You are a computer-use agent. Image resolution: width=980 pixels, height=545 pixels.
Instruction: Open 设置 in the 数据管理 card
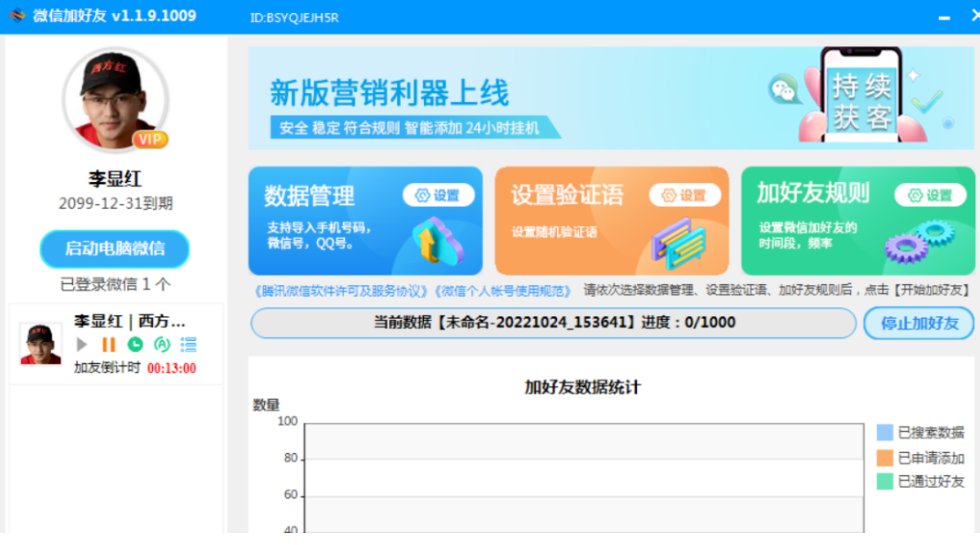(x=438, y=196)
